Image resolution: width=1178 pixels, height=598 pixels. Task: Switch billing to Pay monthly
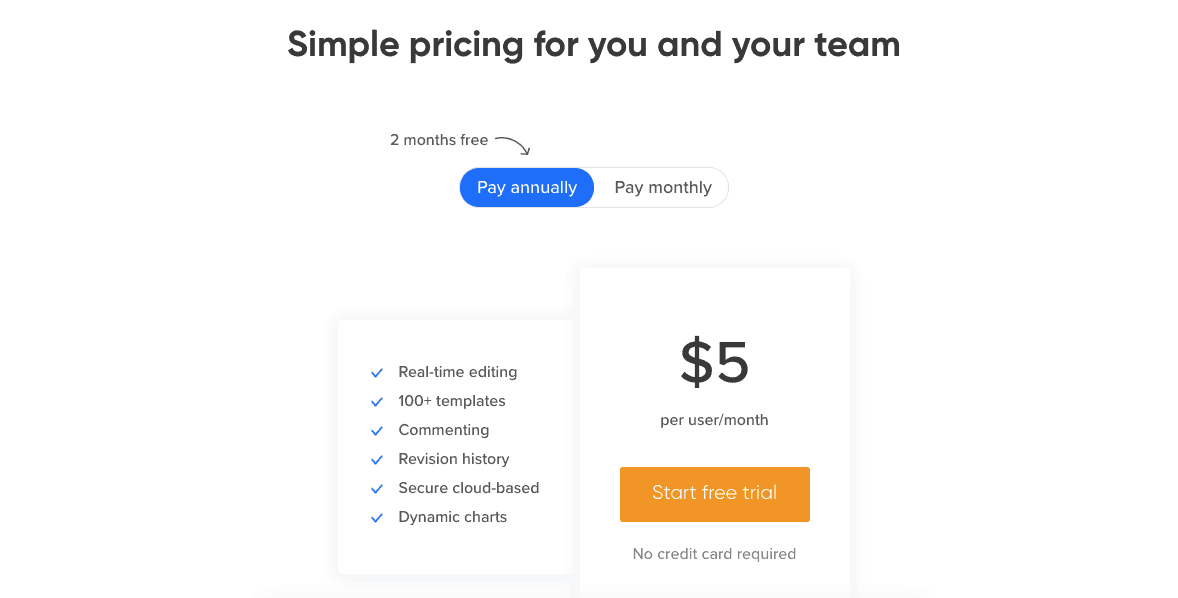[x=663, y=187]
